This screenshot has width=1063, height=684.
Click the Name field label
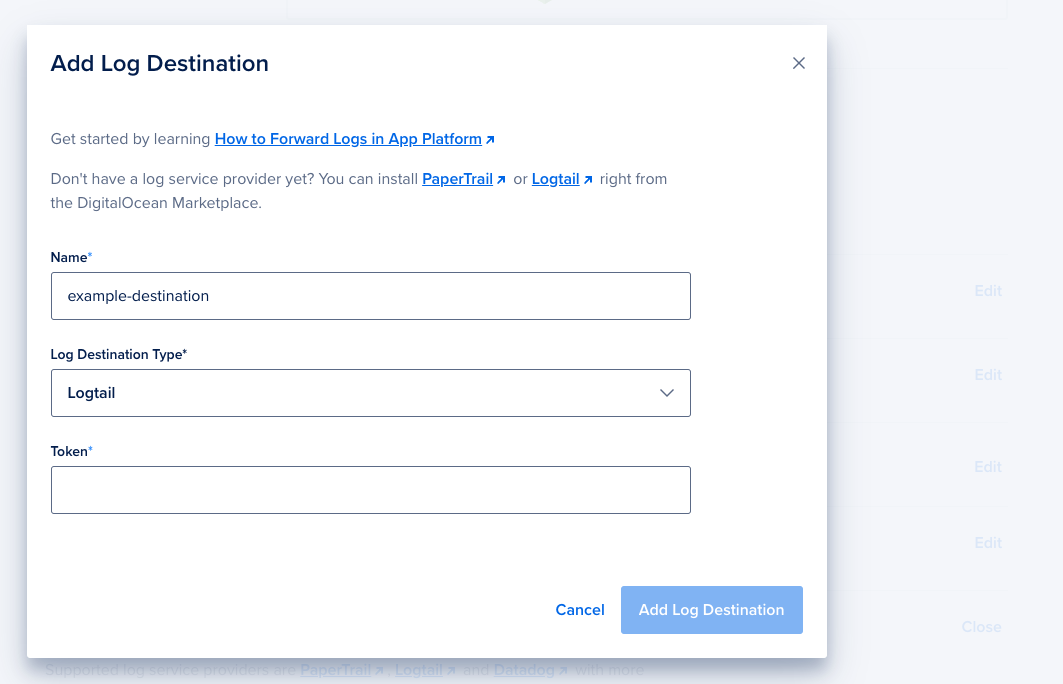71,258
